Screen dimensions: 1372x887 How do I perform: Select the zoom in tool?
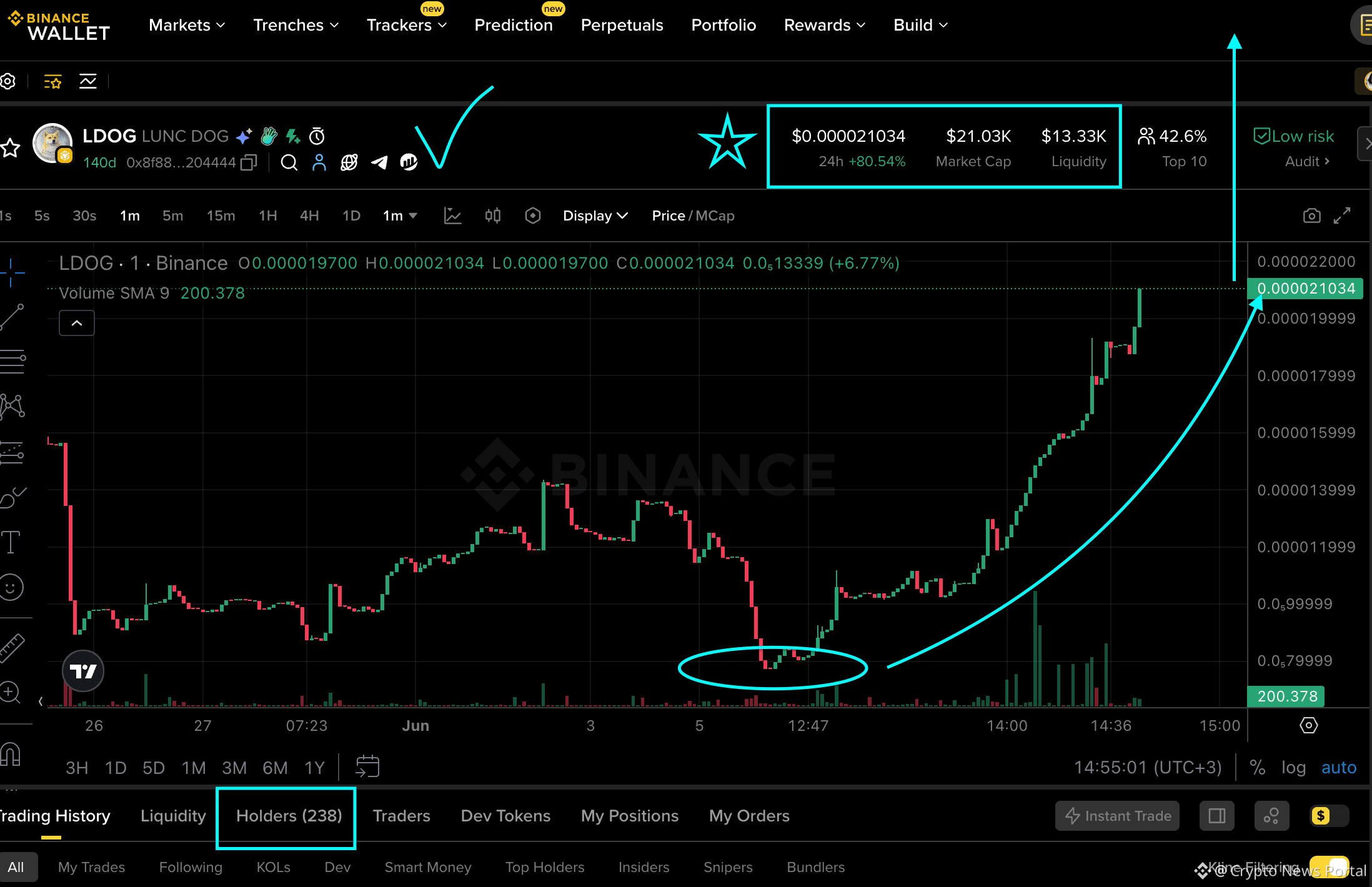click(x=10, y=693)
